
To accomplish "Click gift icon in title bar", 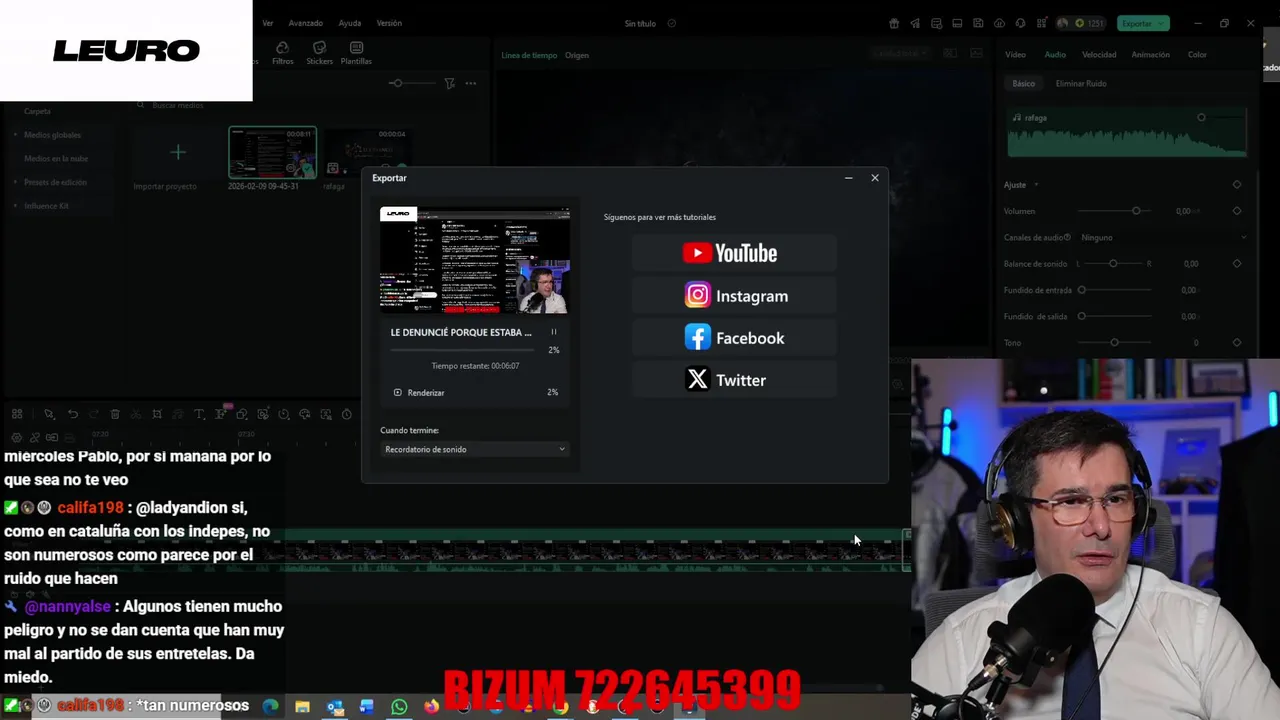I will tap(894, 23).
